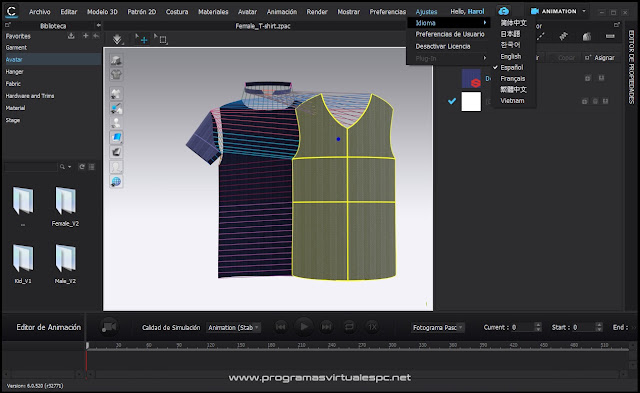This screenshot has width=640, height=393.
Task: Switch language to Français
Action: (x=513, y=78)
